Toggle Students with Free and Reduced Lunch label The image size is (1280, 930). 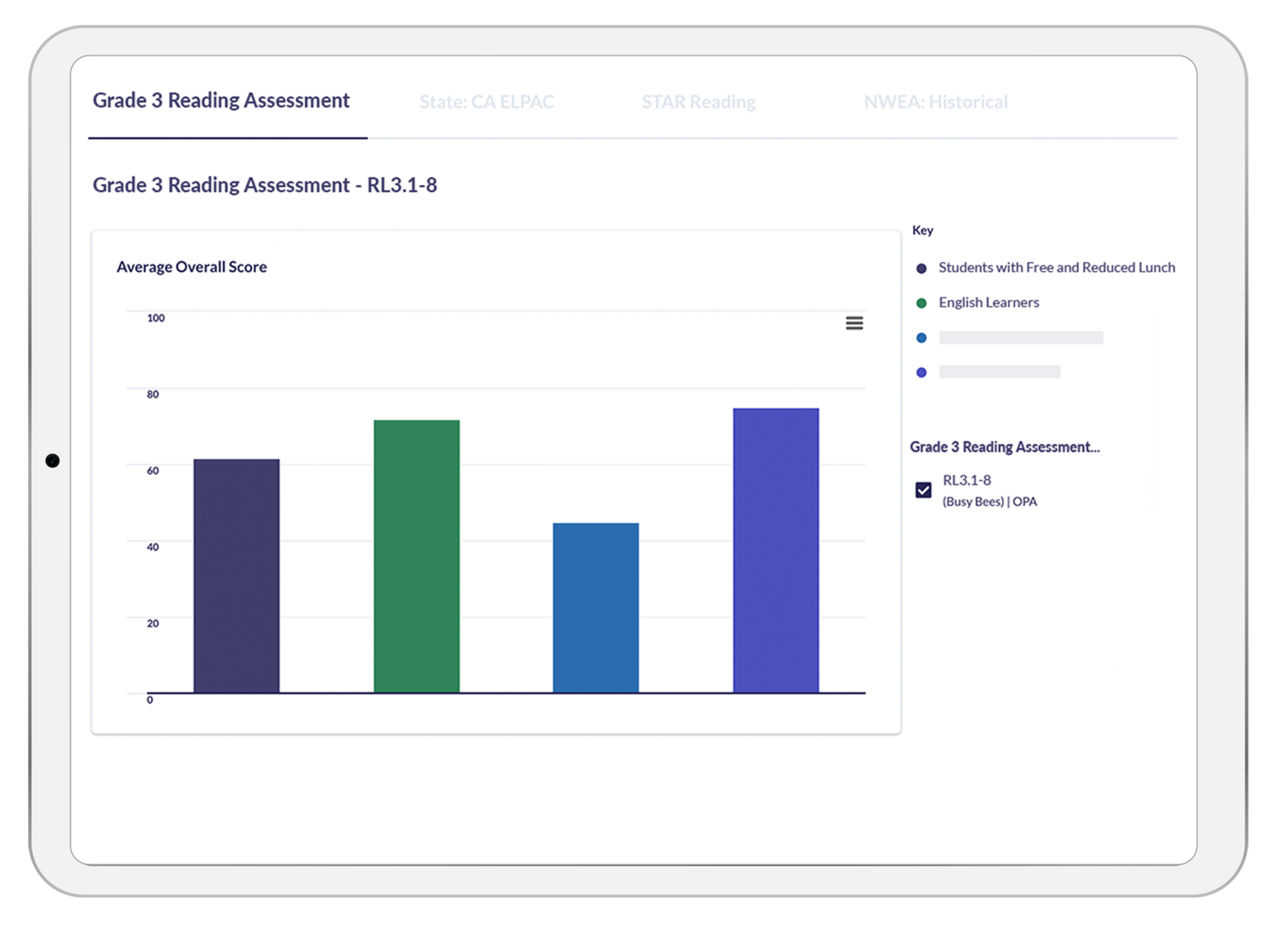click(x=1056, y=268)
